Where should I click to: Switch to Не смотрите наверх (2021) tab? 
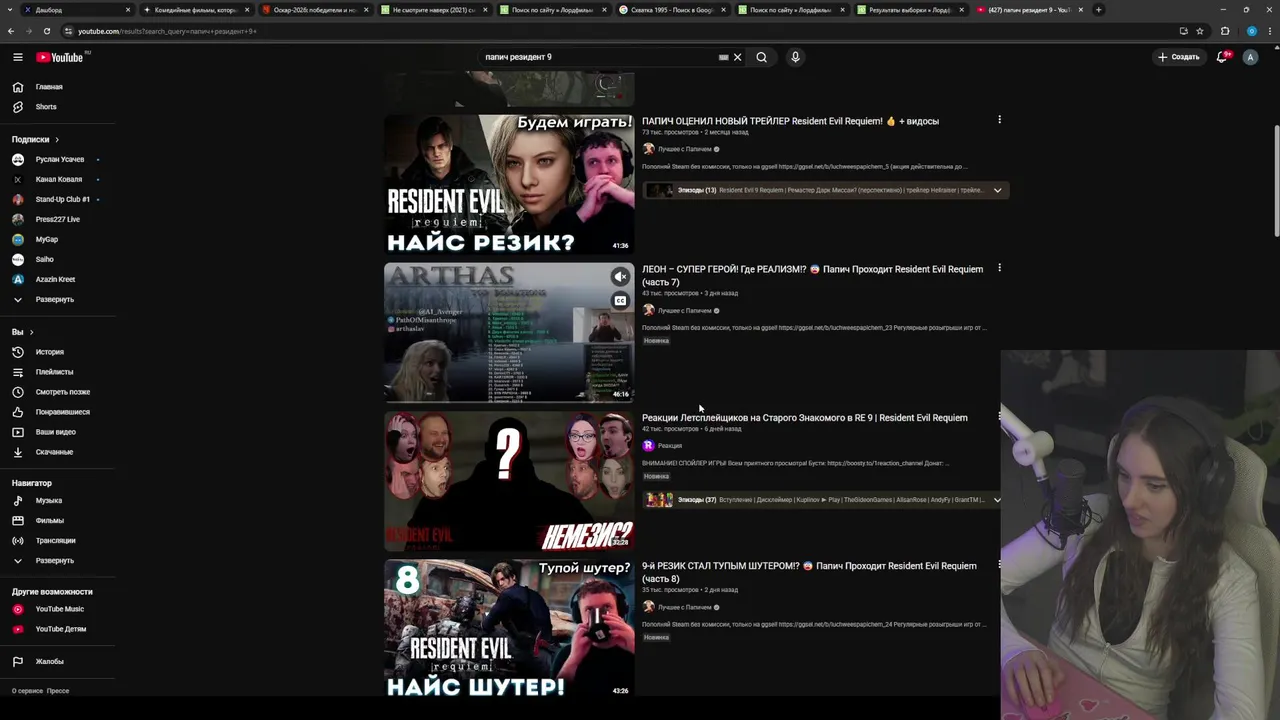pos(432,10)
